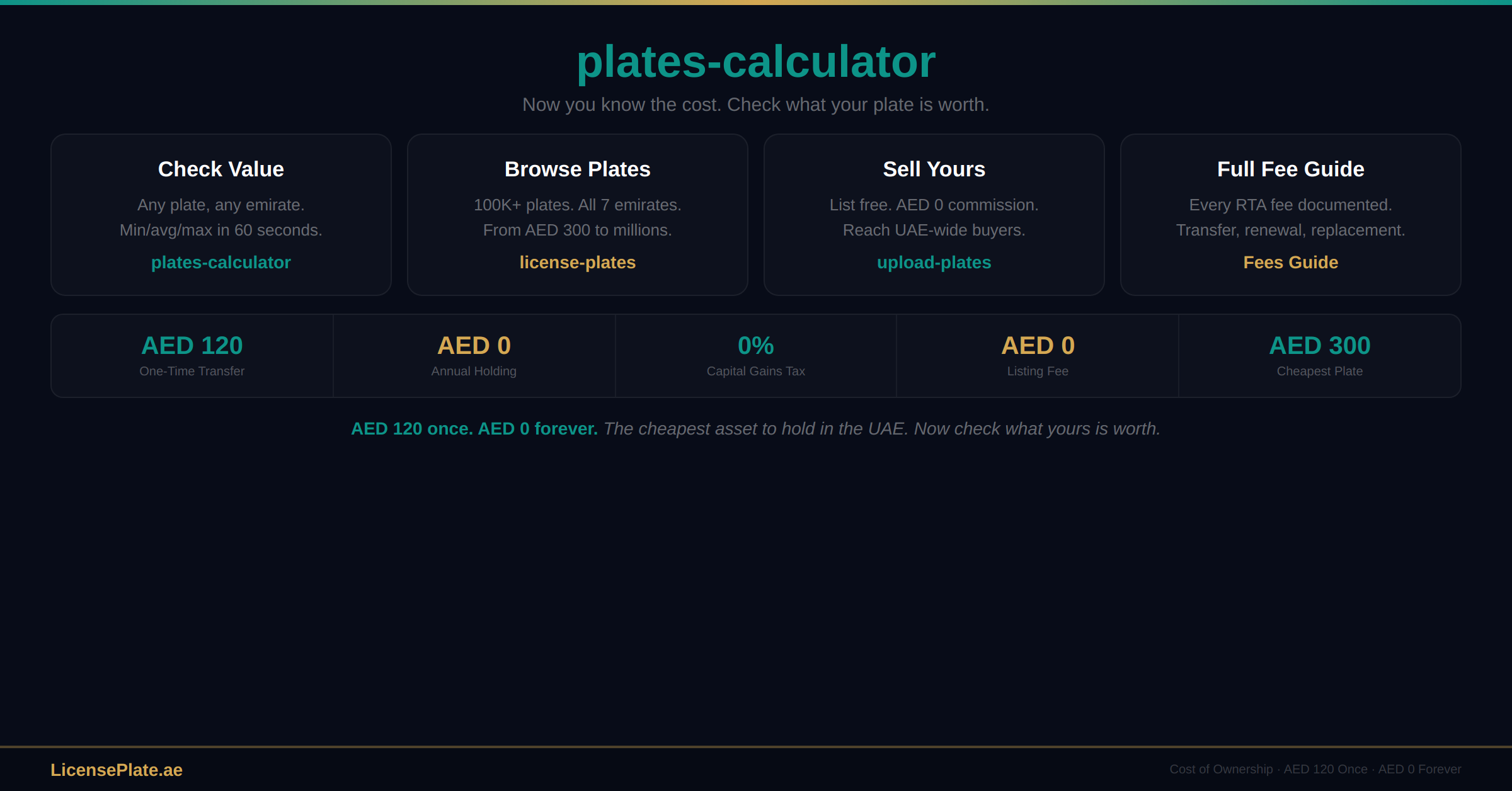Select the Browse Plates card title
The height and width of the screenshot is (791, 1512).
578,169
